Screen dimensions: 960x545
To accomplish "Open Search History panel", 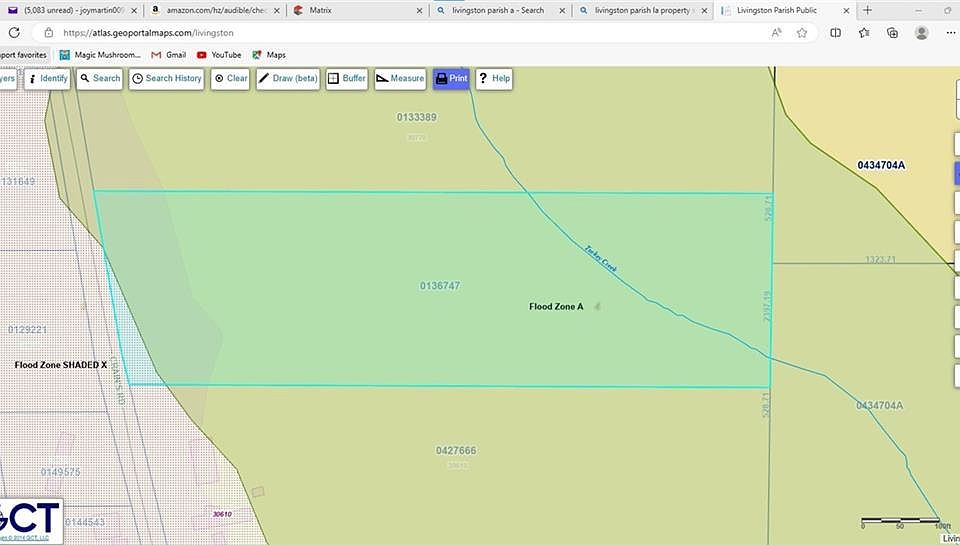I will 167,78.
